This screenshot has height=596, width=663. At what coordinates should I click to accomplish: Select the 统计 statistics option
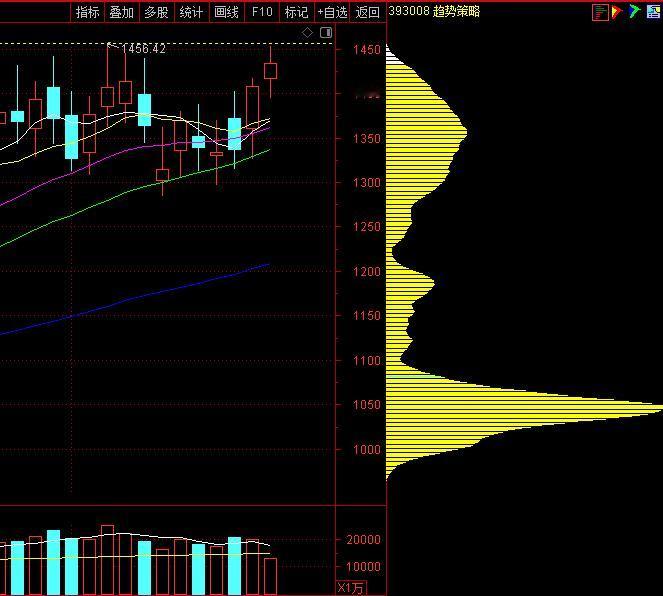coord(192,12)
